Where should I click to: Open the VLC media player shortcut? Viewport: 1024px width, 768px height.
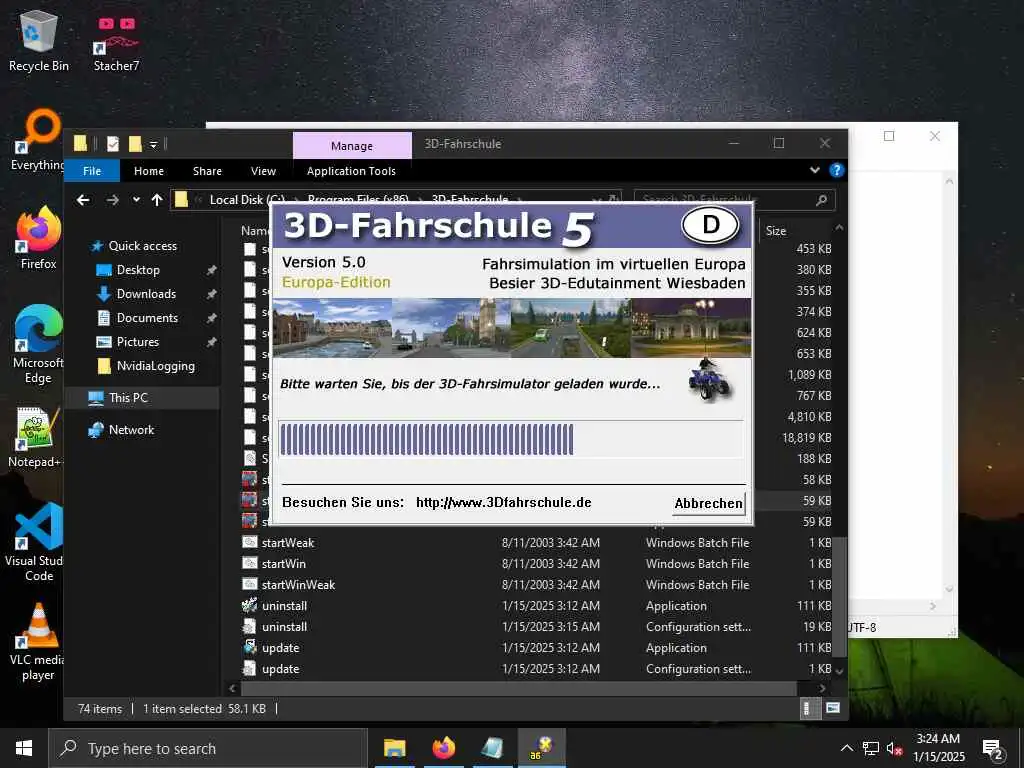(38, 643)
